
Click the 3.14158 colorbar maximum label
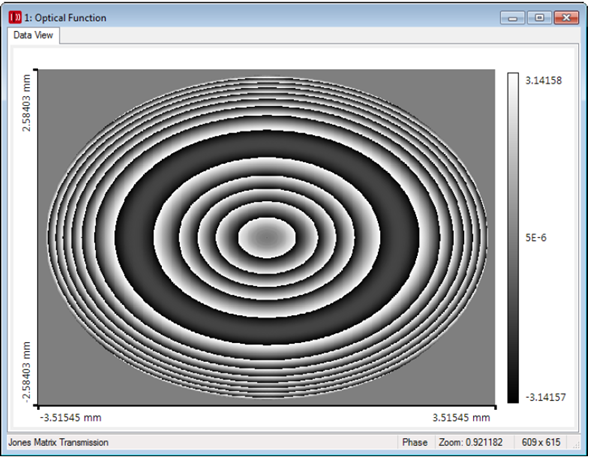[544, 80]
